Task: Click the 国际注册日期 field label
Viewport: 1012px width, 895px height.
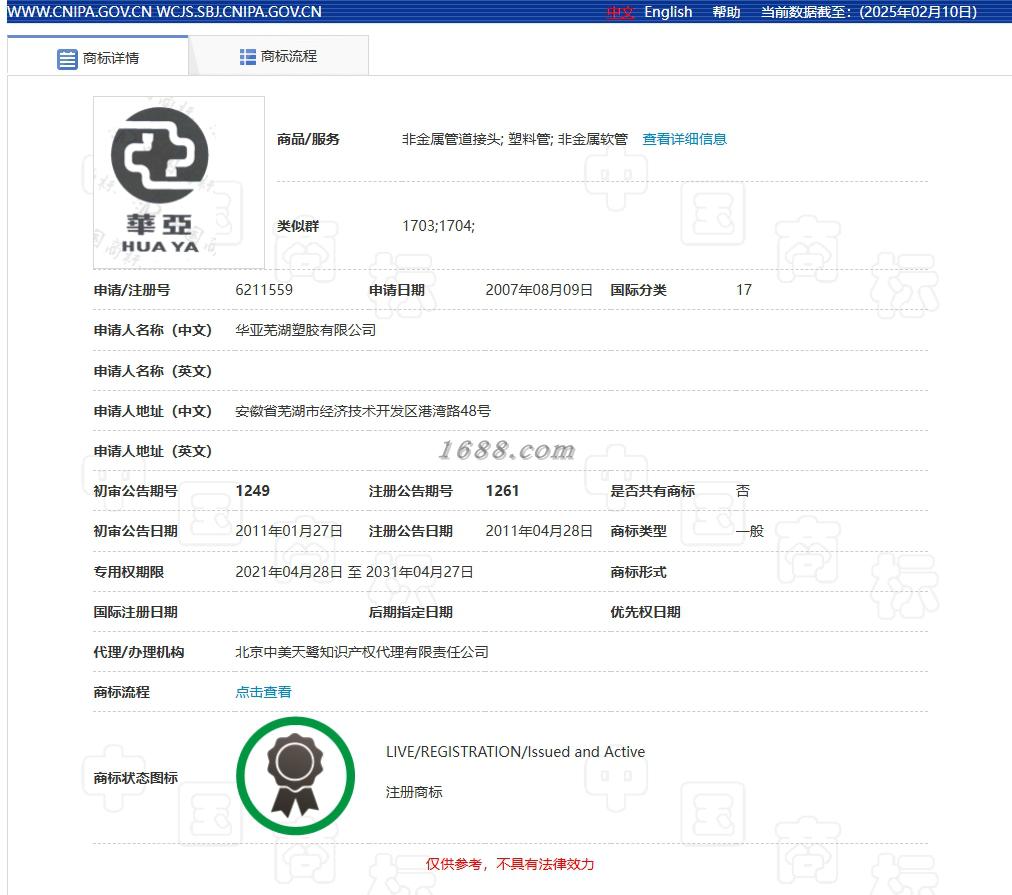Action: click(x=136, y=612)
